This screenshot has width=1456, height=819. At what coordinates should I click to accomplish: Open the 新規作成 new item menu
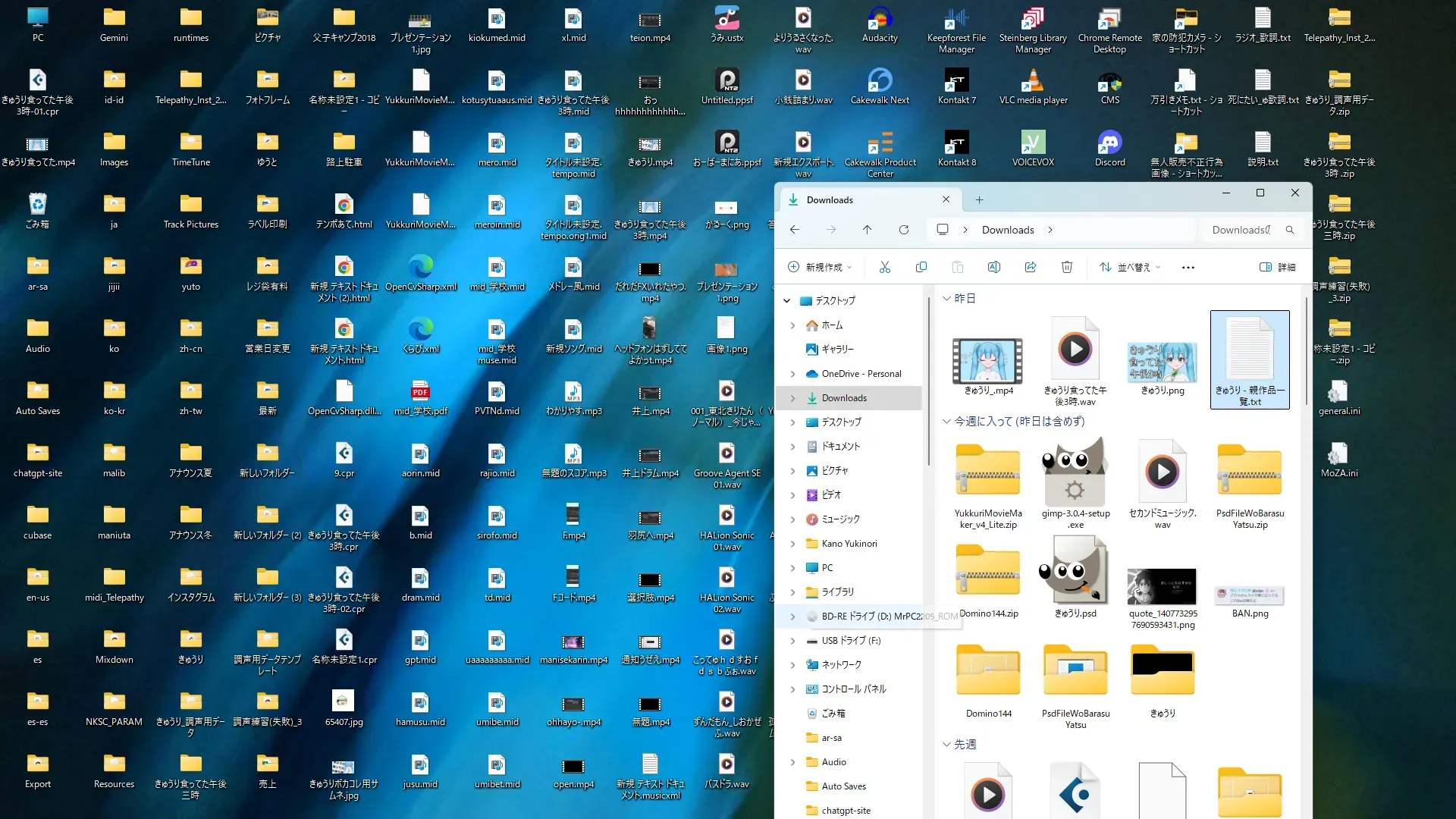click(820, 267)
